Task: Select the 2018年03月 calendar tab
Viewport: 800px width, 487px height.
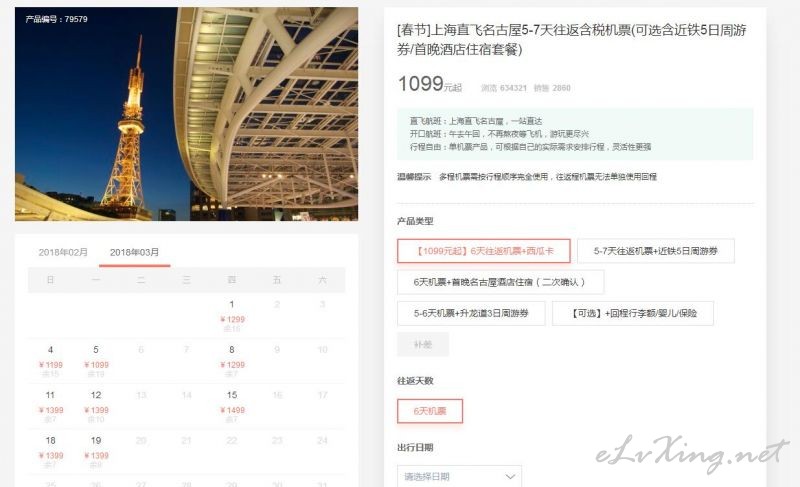Action: pos(135,252)
